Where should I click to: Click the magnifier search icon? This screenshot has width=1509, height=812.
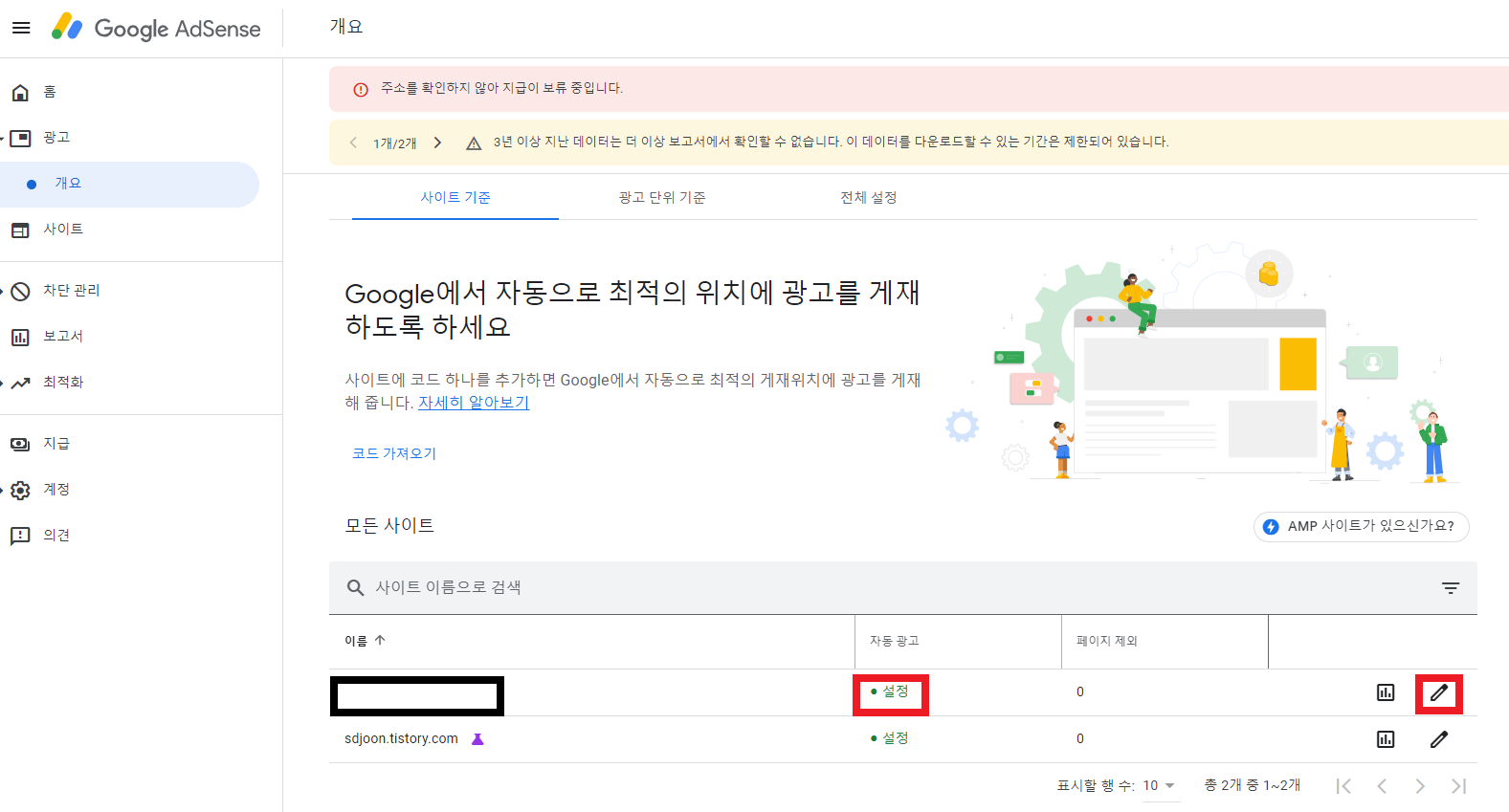355,587
